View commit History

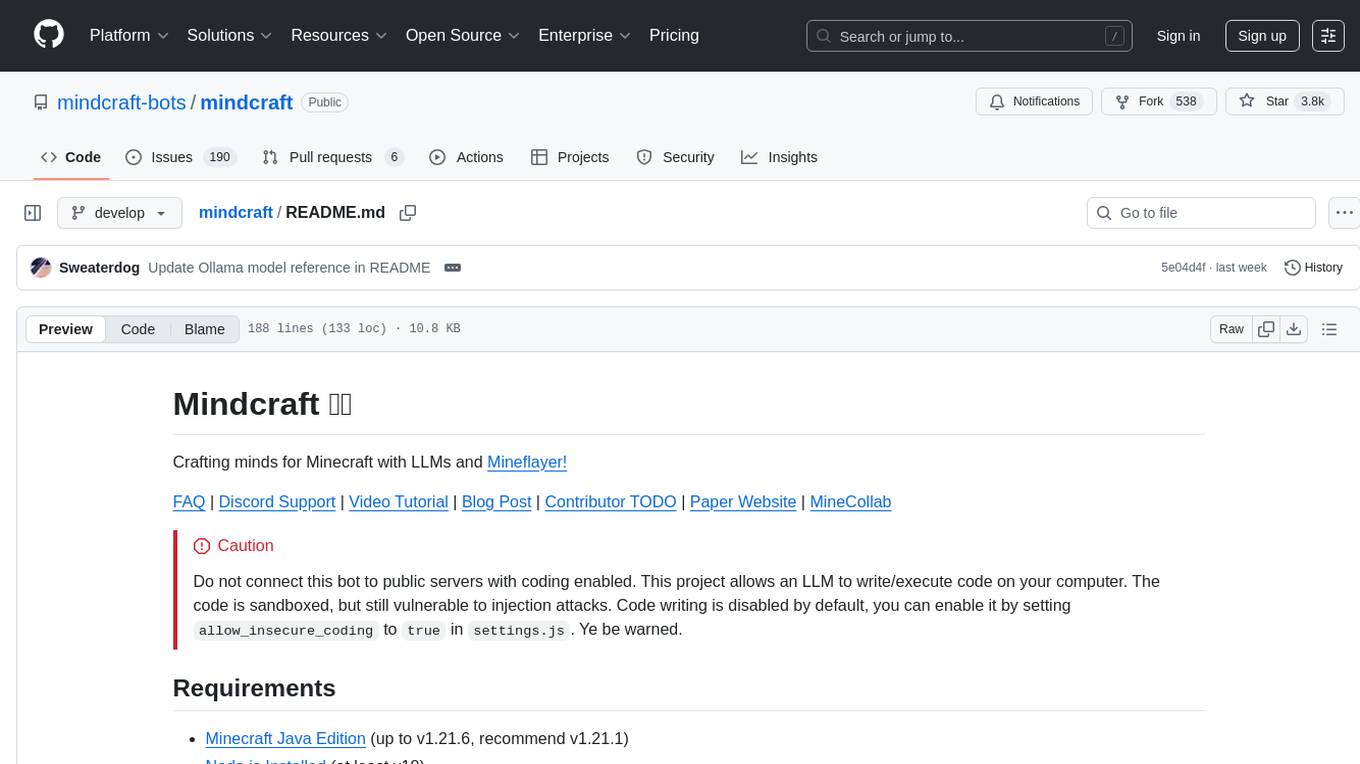point(1313,268)
